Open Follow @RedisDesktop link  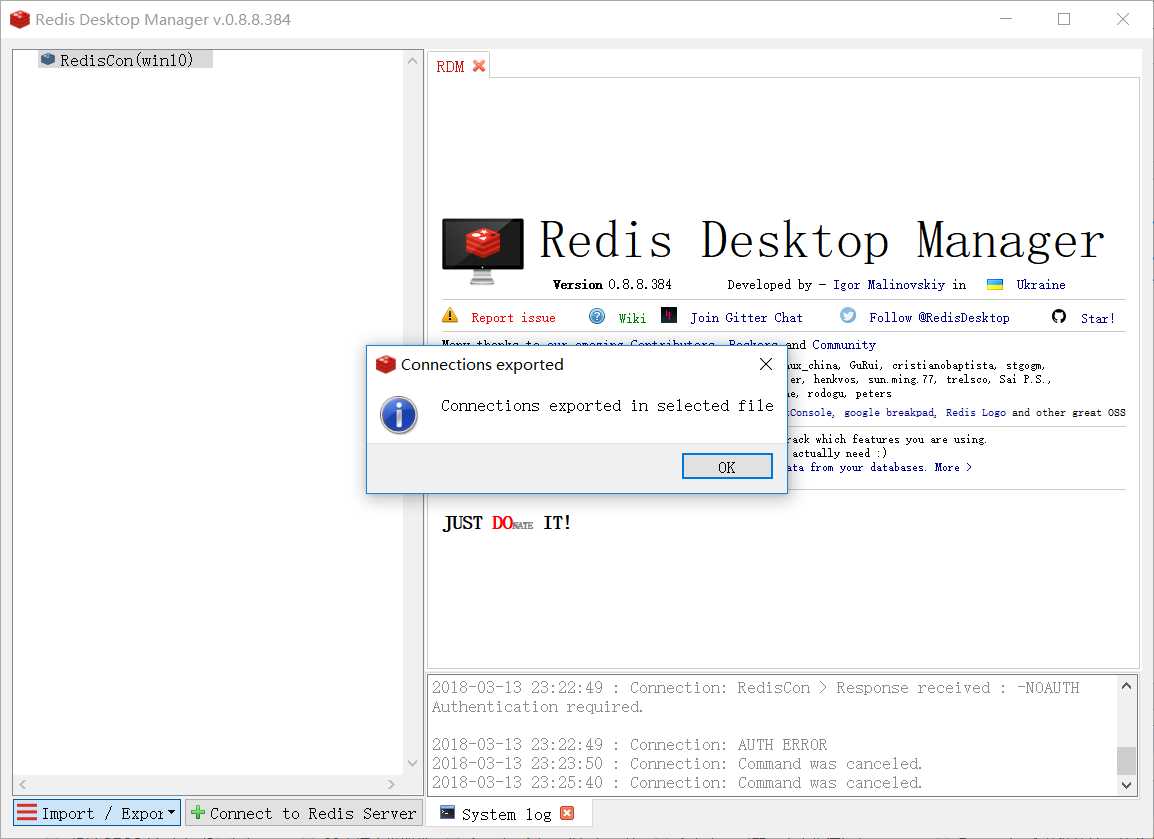(x=939, y=318)
